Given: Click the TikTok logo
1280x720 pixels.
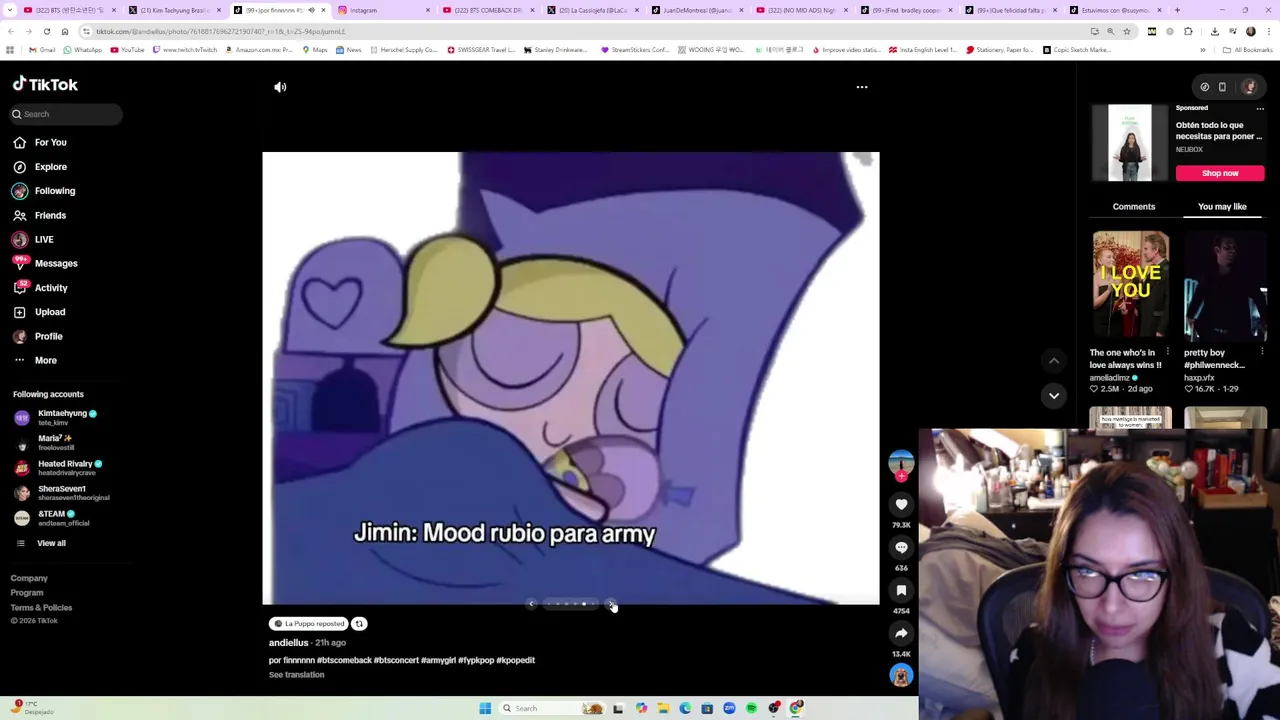Looking at the screenshot, I should coord(45,85).
